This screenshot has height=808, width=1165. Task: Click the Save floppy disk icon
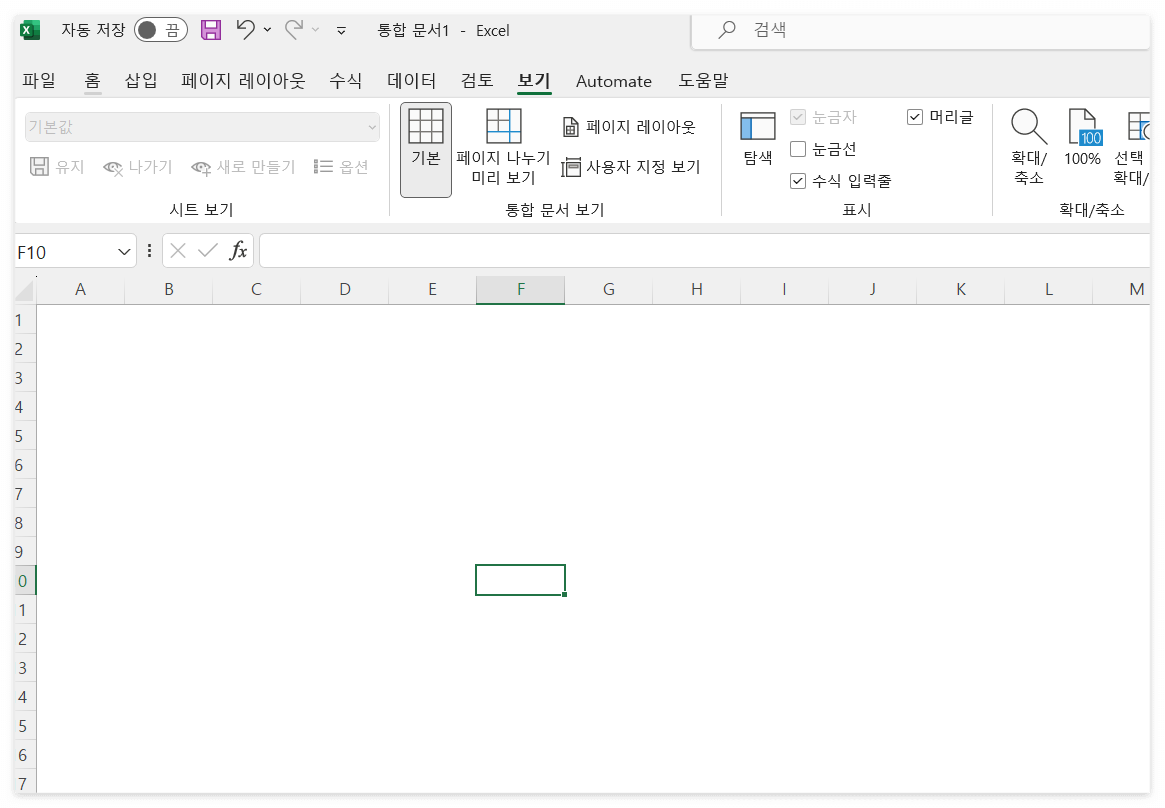(211, 30)
